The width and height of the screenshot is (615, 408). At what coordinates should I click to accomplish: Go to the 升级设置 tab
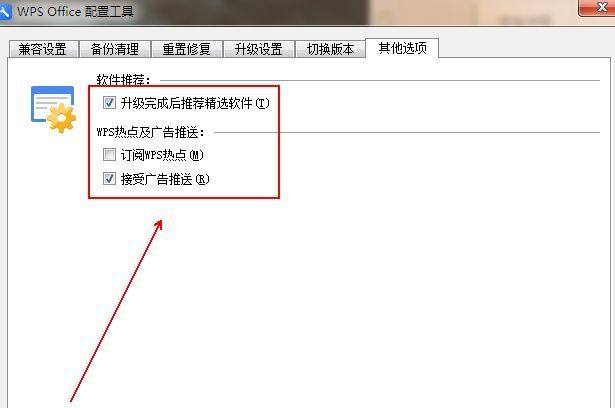[258, 49]
